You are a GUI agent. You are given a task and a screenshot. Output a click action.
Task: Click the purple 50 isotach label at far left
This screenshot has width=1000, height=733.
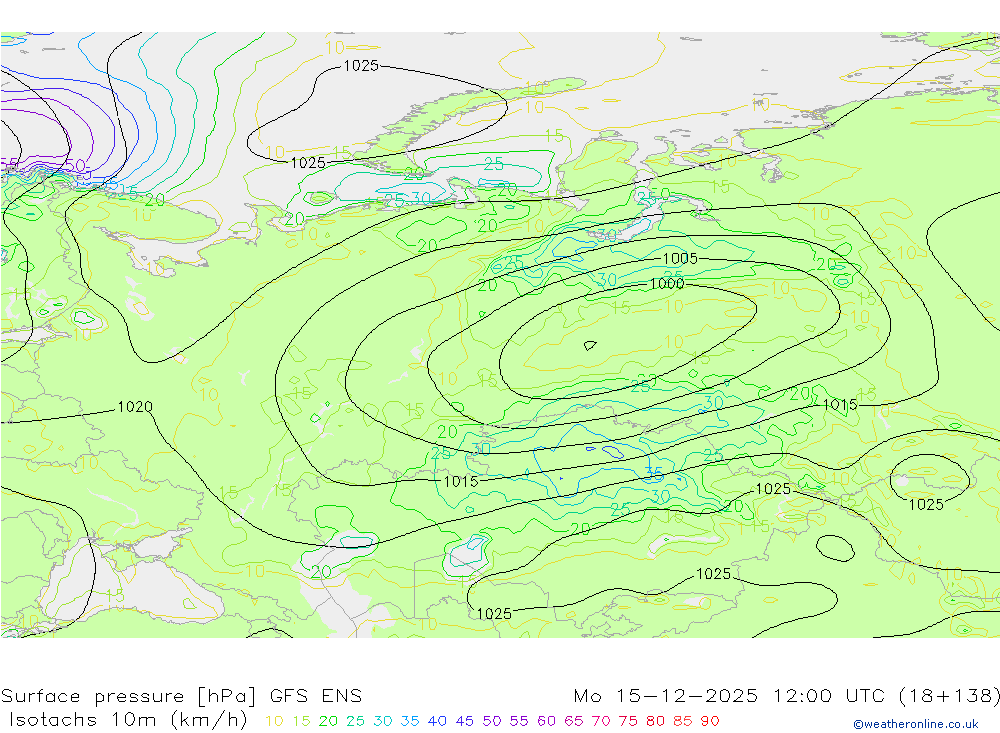75,165
